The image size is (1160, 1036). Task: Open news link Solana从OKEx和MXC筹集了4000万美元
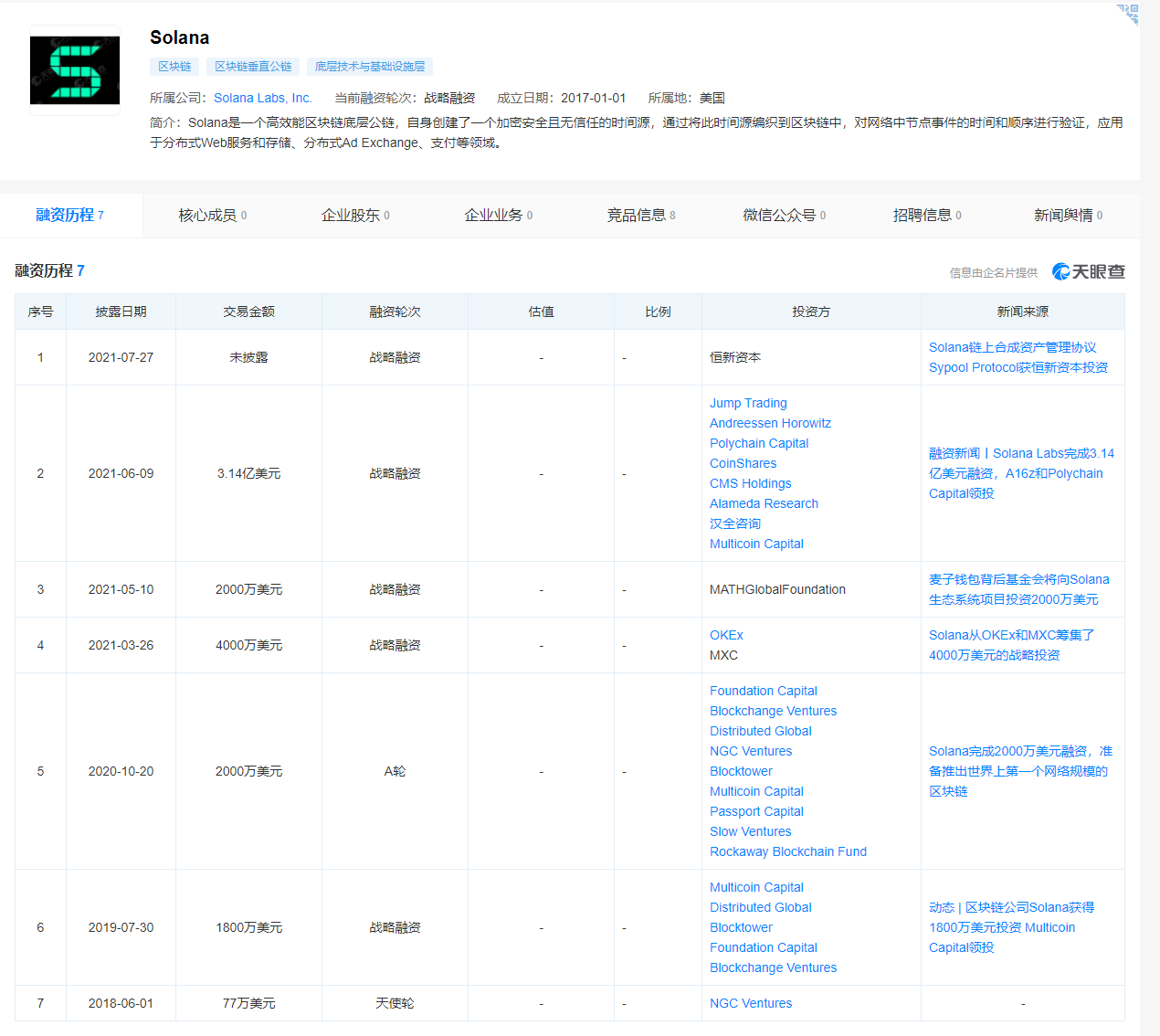pyautogui.click(x=1011, y=645)
